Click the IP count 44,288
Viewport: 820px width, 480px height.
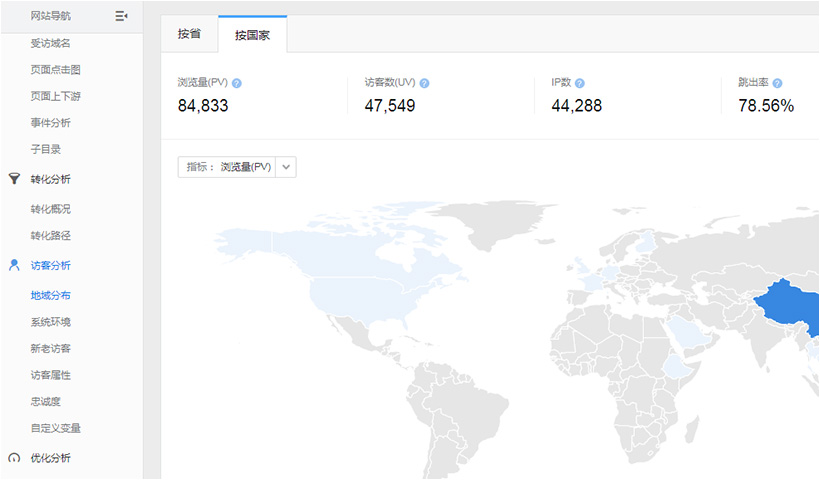577,106
